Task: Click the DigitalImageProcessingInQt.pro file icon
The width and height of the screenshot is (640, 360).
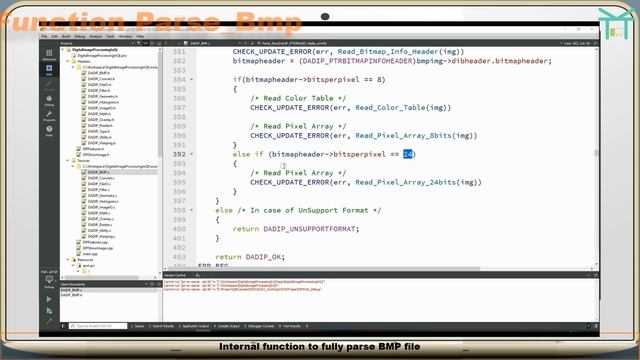Action: 73,56
